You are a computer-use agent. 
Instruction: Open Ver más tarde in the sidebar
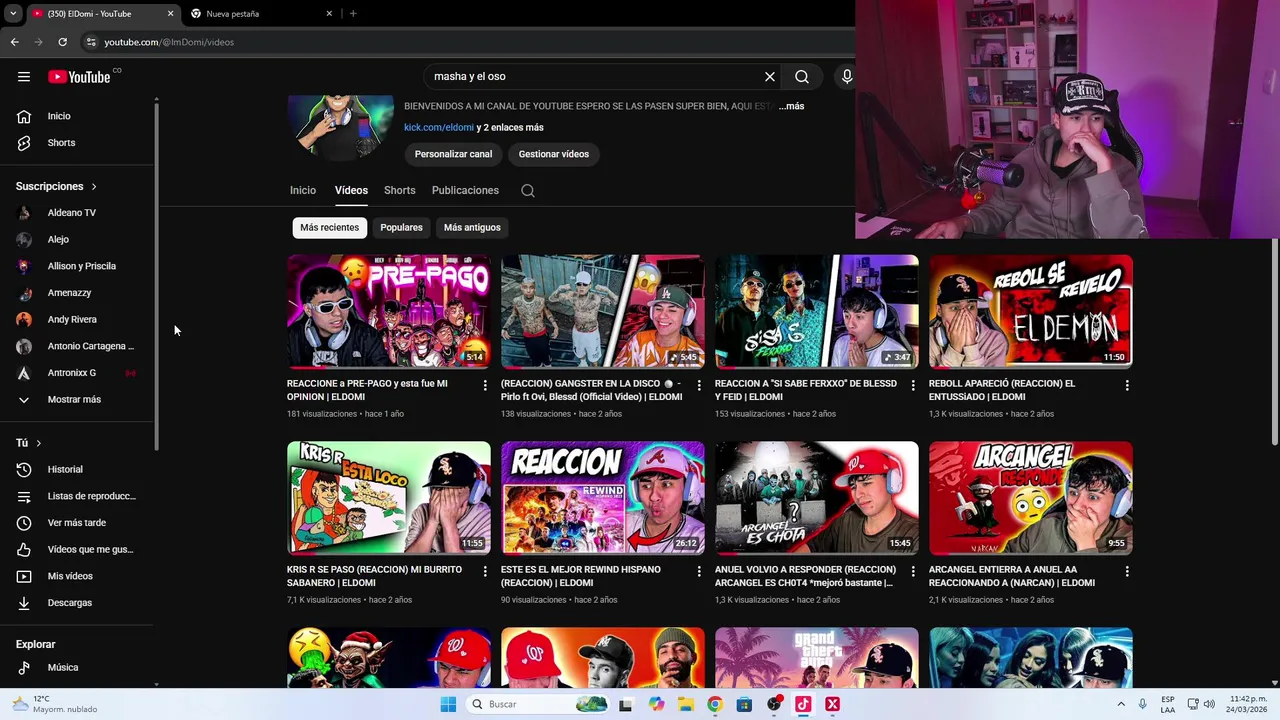(x=78, y=523)
